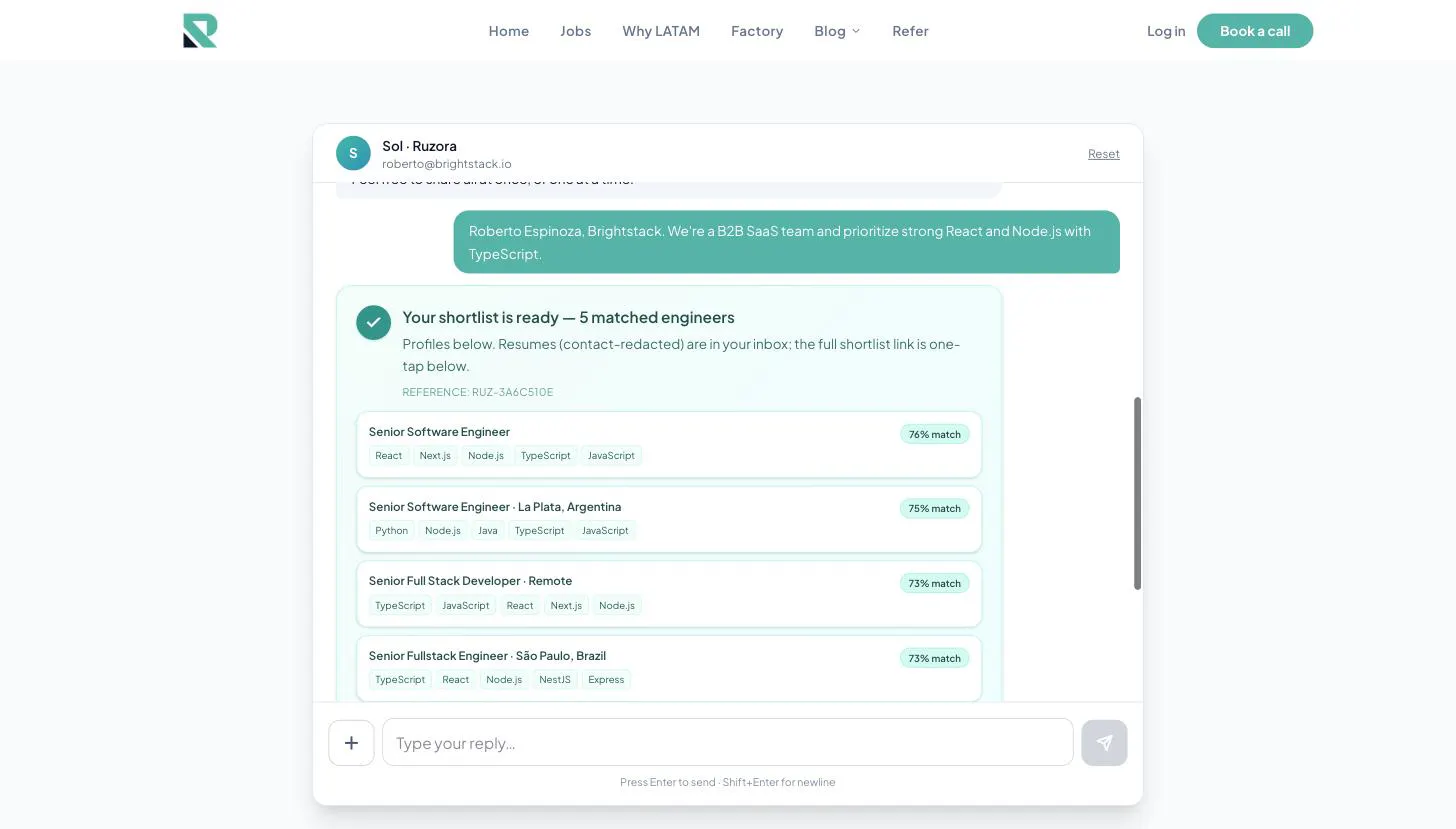Click the green shortlist checkmark icon
Image resolution: width=1456 pixels, height=829 pixels.
point(373,322)
